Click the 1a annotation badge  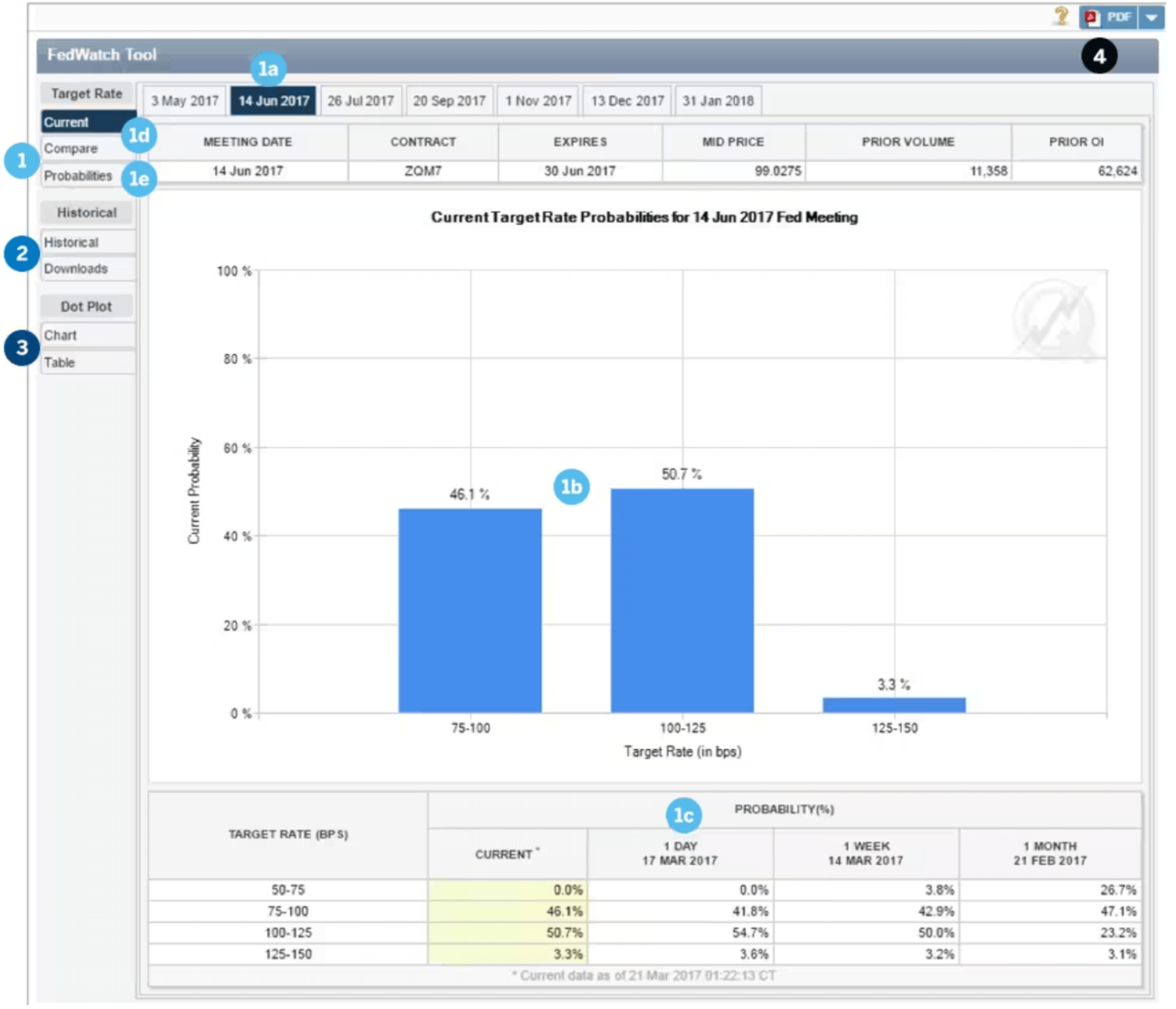(269, 69)
